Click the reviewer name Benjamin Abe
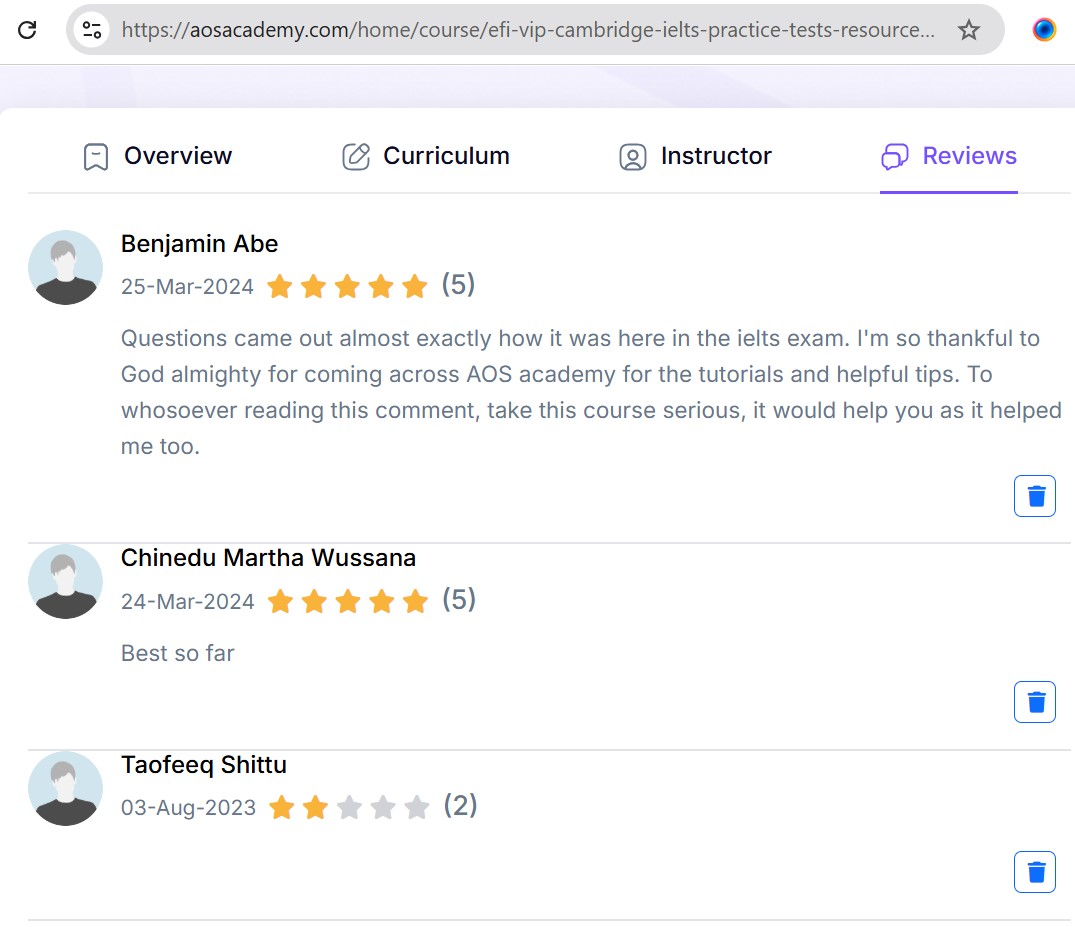 200,244
